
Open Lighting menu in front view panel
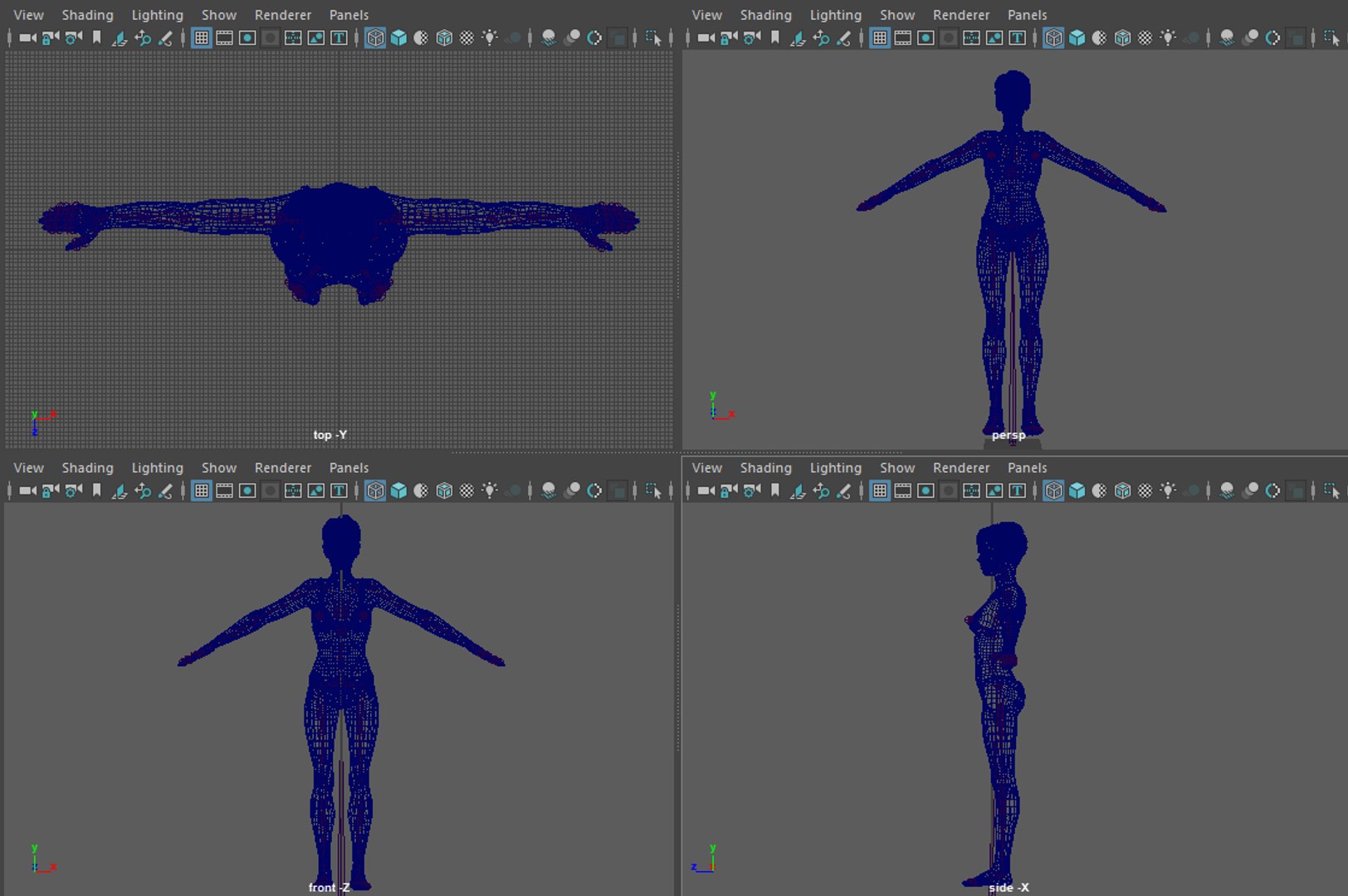[x=157, y=468]
